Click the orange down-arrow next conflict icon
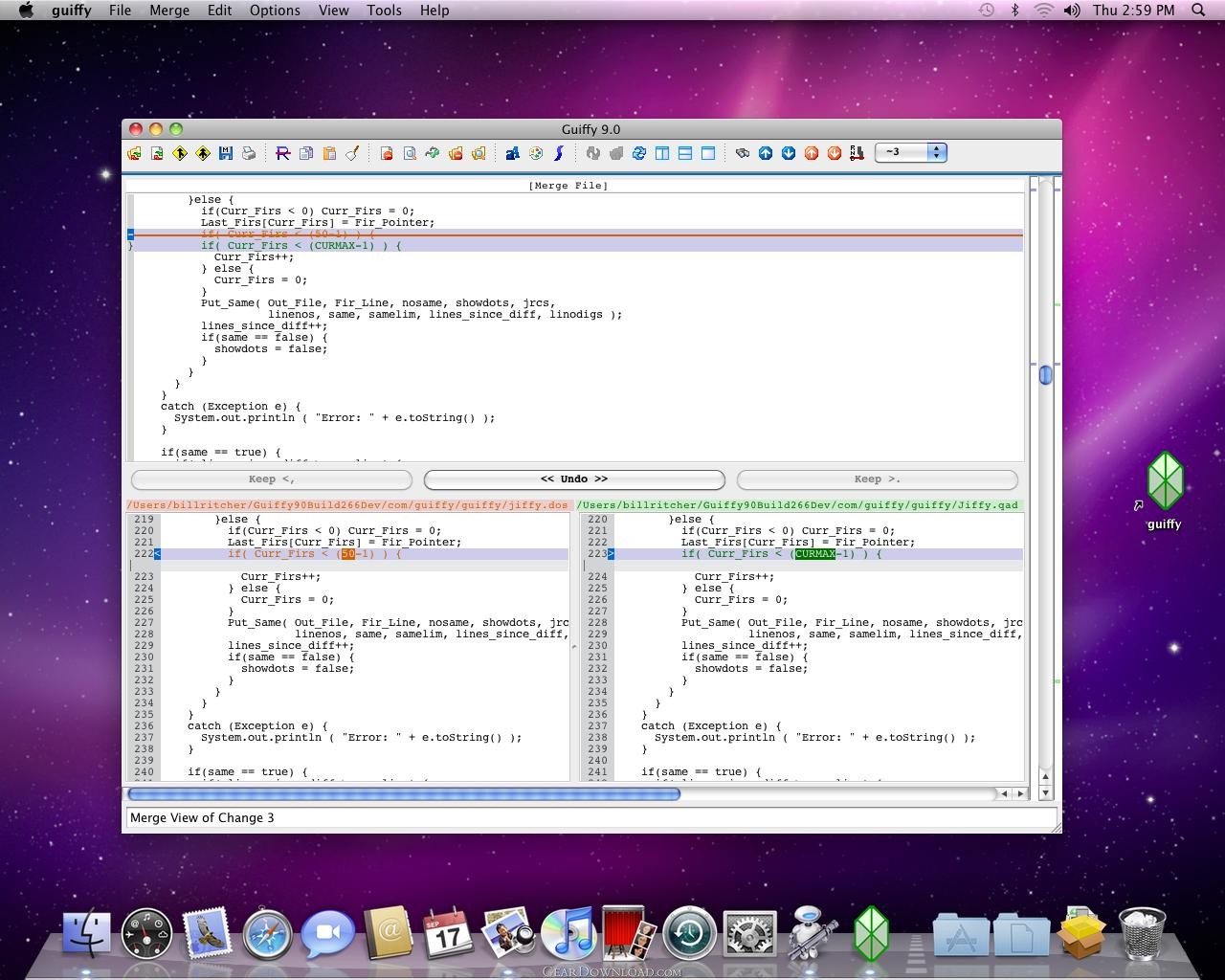Screen dimensions: 1225x980 click(835, 153)
